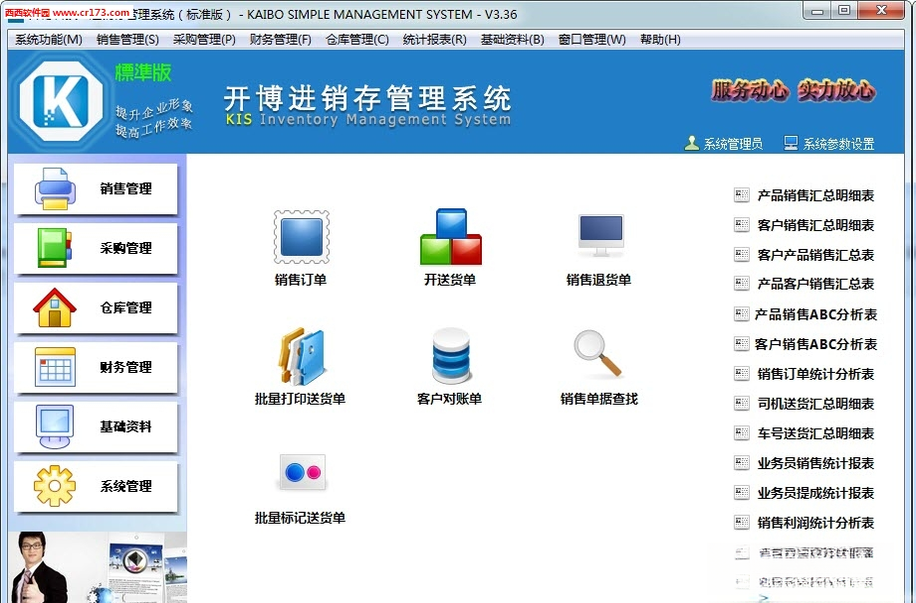Viewport: 916px width, 603px height.
Task: Open the 产品销售ABC分析表 report link
Action: 816,314
